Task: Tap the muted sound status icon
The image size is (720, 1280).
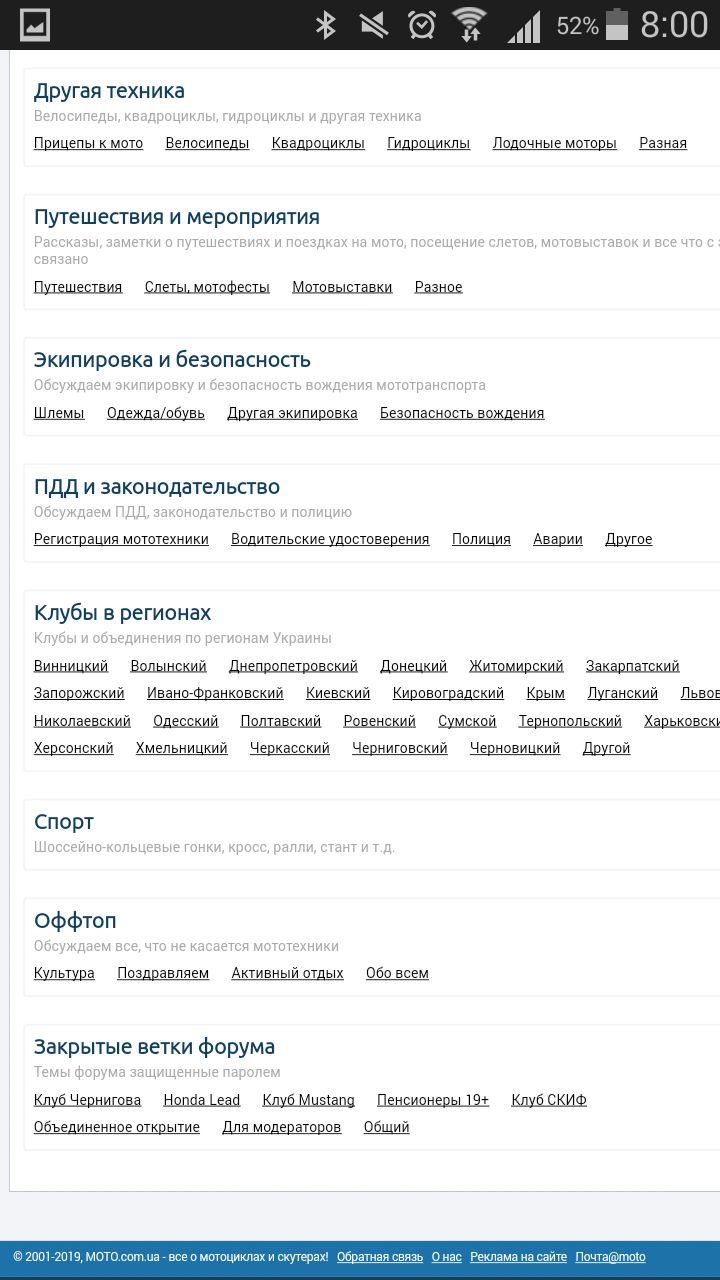Action: 374,25
